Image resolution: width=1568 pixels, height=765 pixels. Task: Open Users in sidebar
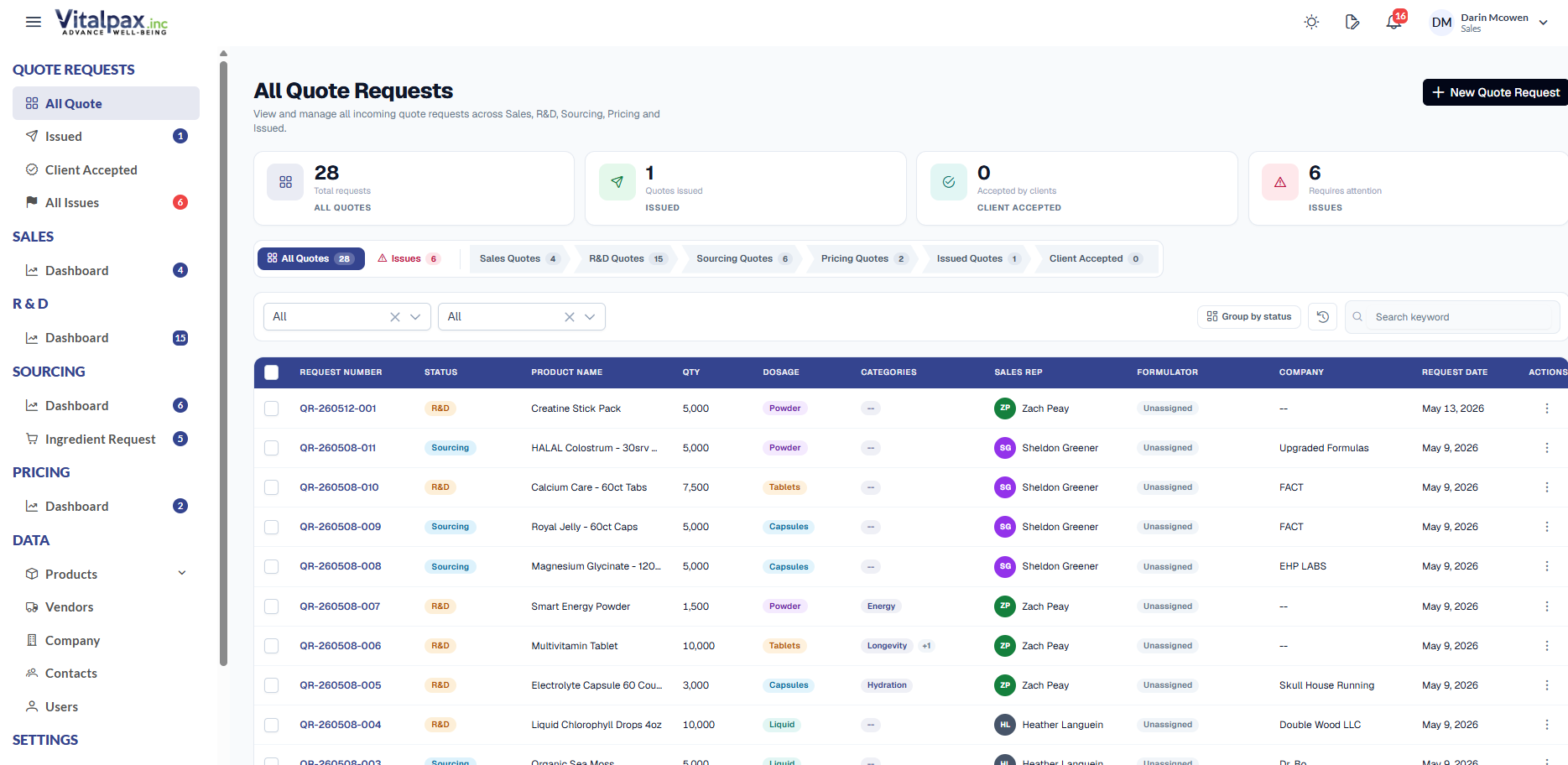tap(106, 706)
